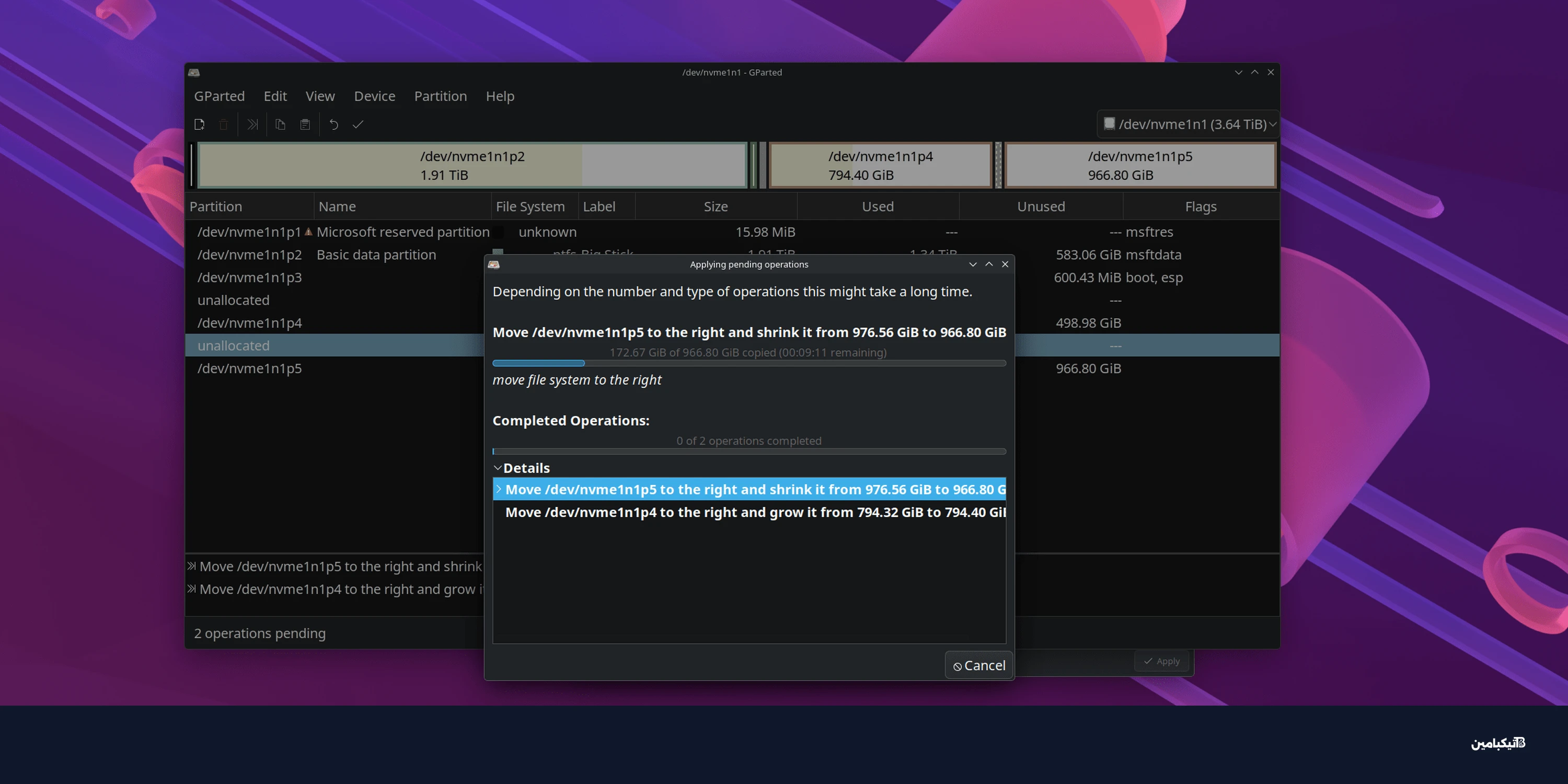Click the '498.98 GiB' unused value
Screen dimensions: 1568x784
point(1088,322)
